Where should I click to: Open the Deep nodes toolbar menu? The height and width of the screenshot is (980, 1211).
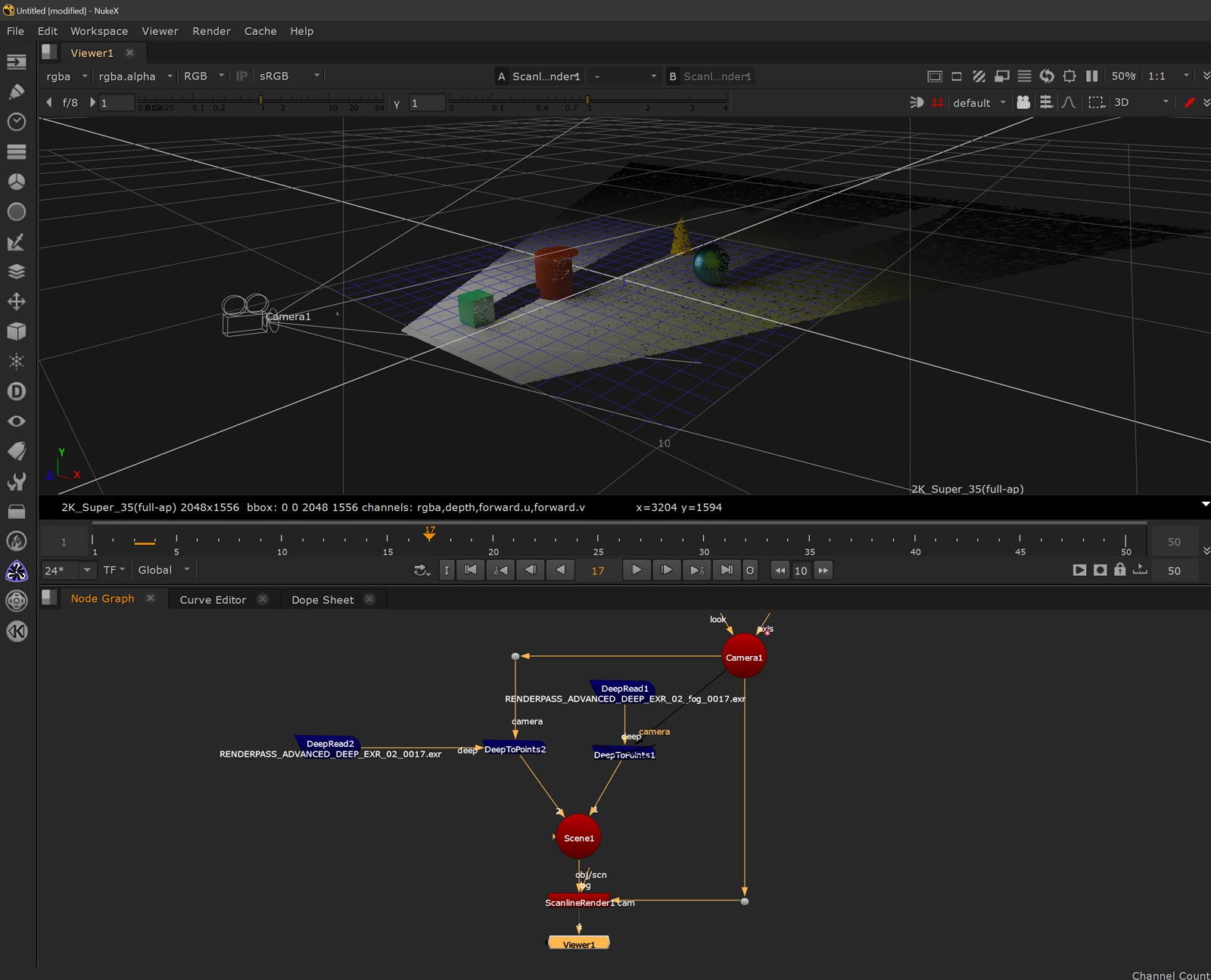[x=17, y=391]
